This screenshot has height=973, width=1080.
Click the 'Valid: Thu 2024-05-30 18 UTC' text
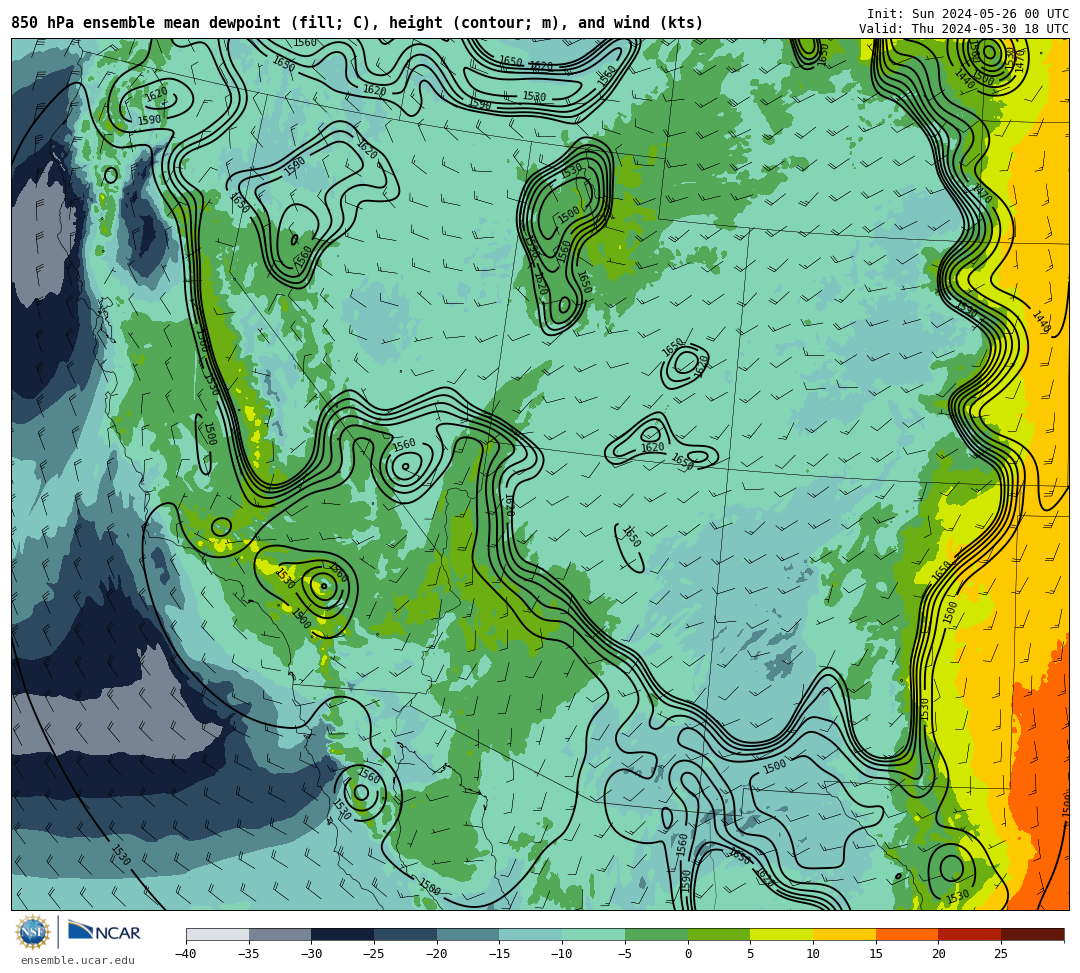tap(964, 29)
